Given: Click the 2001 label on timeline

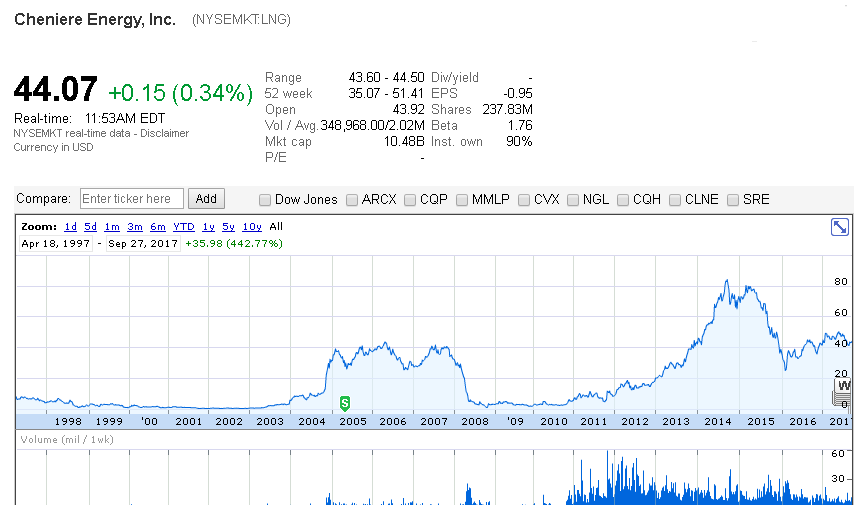Looking at the screenshot, I should tap(189, 421).
